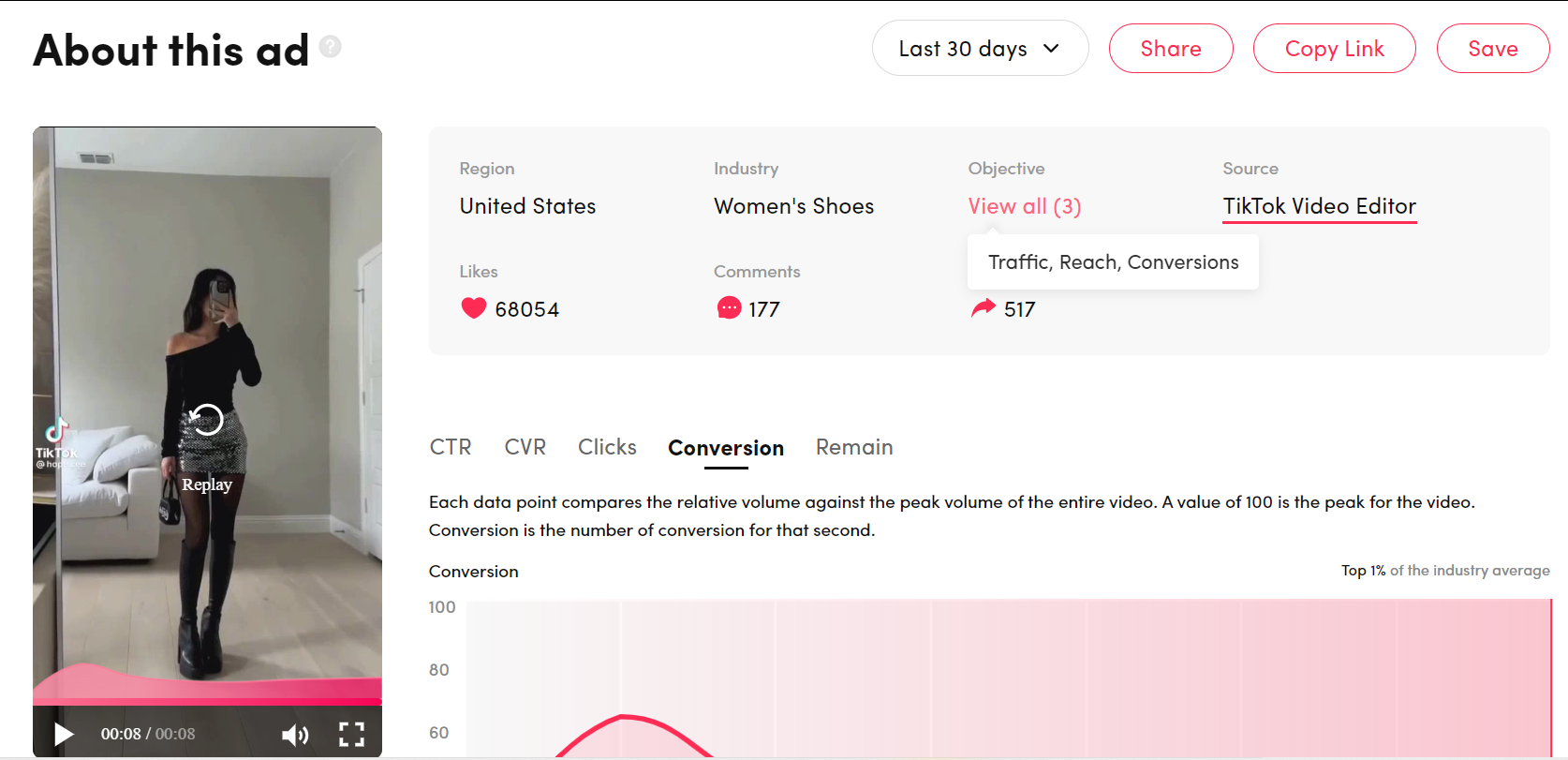Click the Women's Shoes industry value

(x=793, y=206)
